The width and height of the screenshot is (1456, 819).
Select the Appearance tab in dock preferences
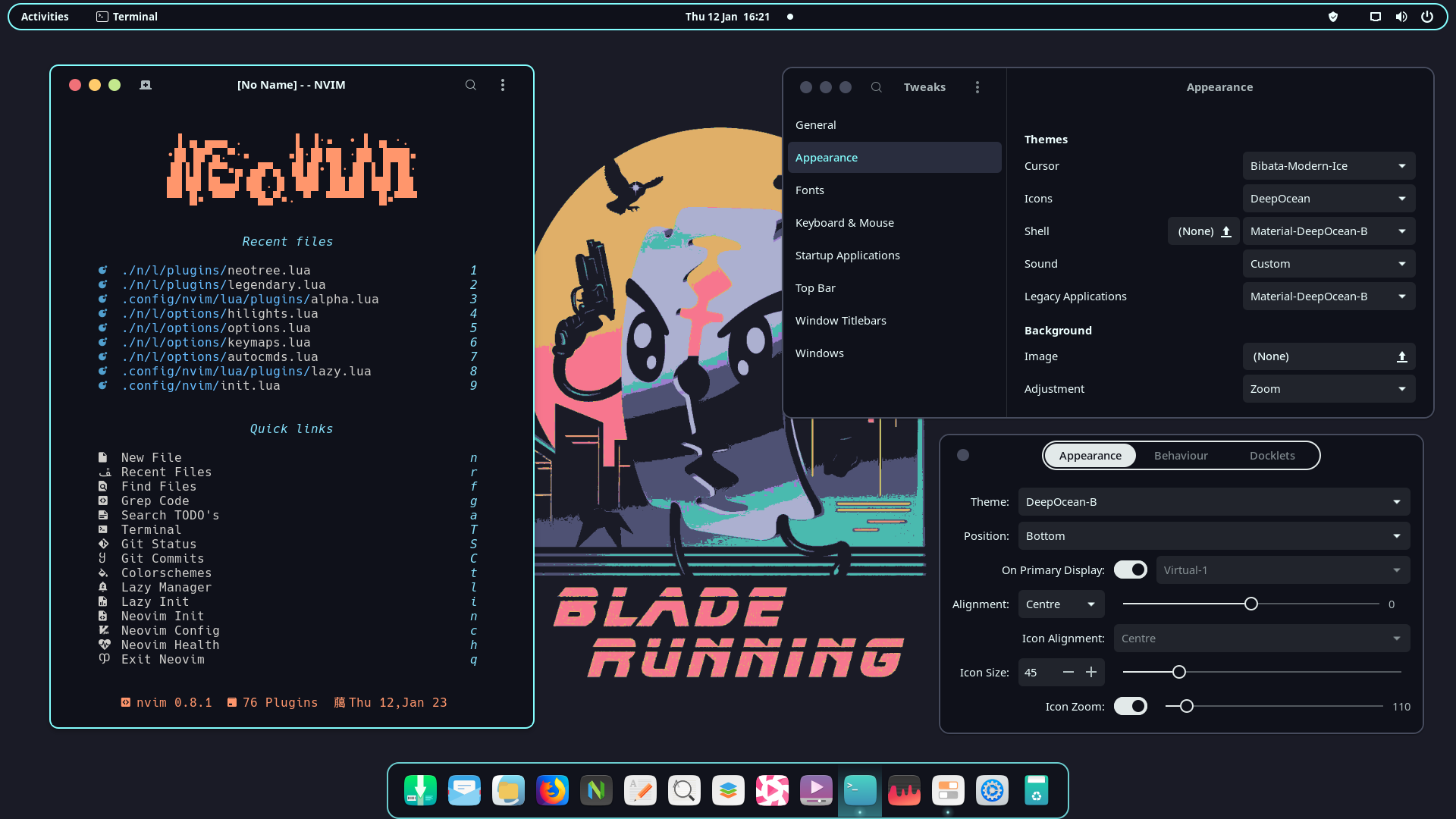point(1090,456)
